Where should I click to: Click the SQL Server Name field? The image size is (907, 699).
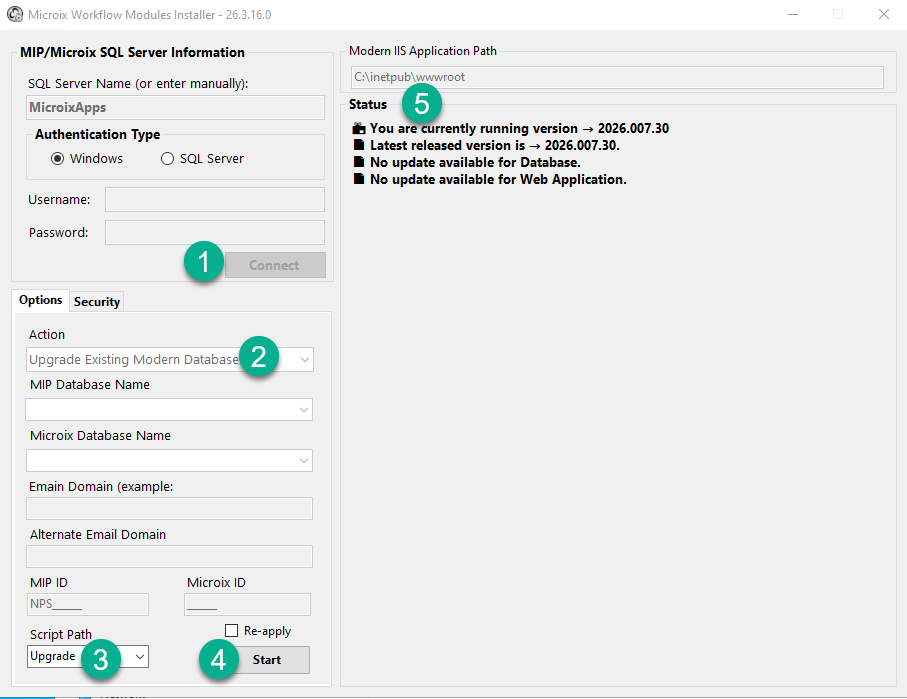[x=175, y=108]
